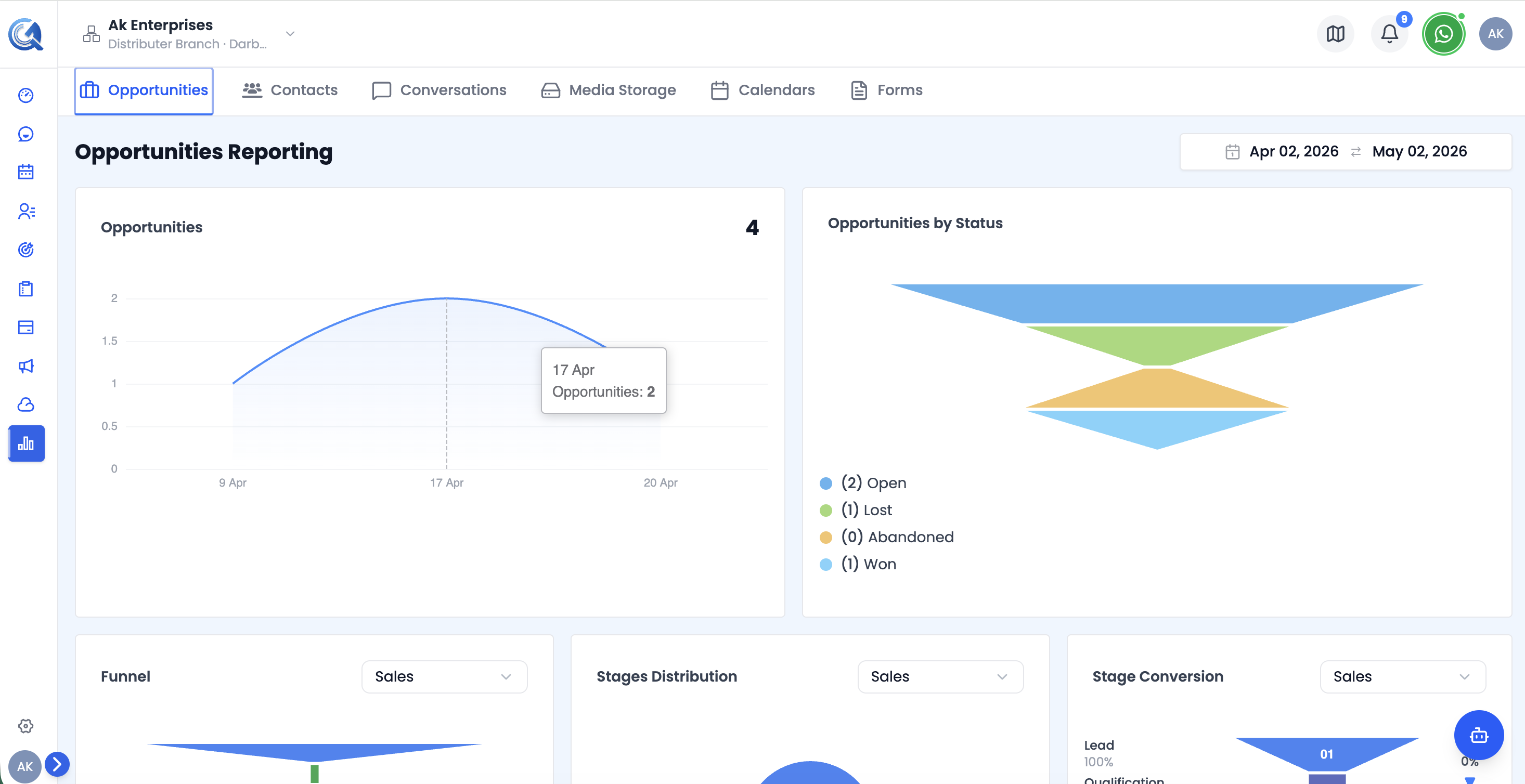Expand the sidebar with the arrow button
The image size is (1525, 784).
click(57, 764)
